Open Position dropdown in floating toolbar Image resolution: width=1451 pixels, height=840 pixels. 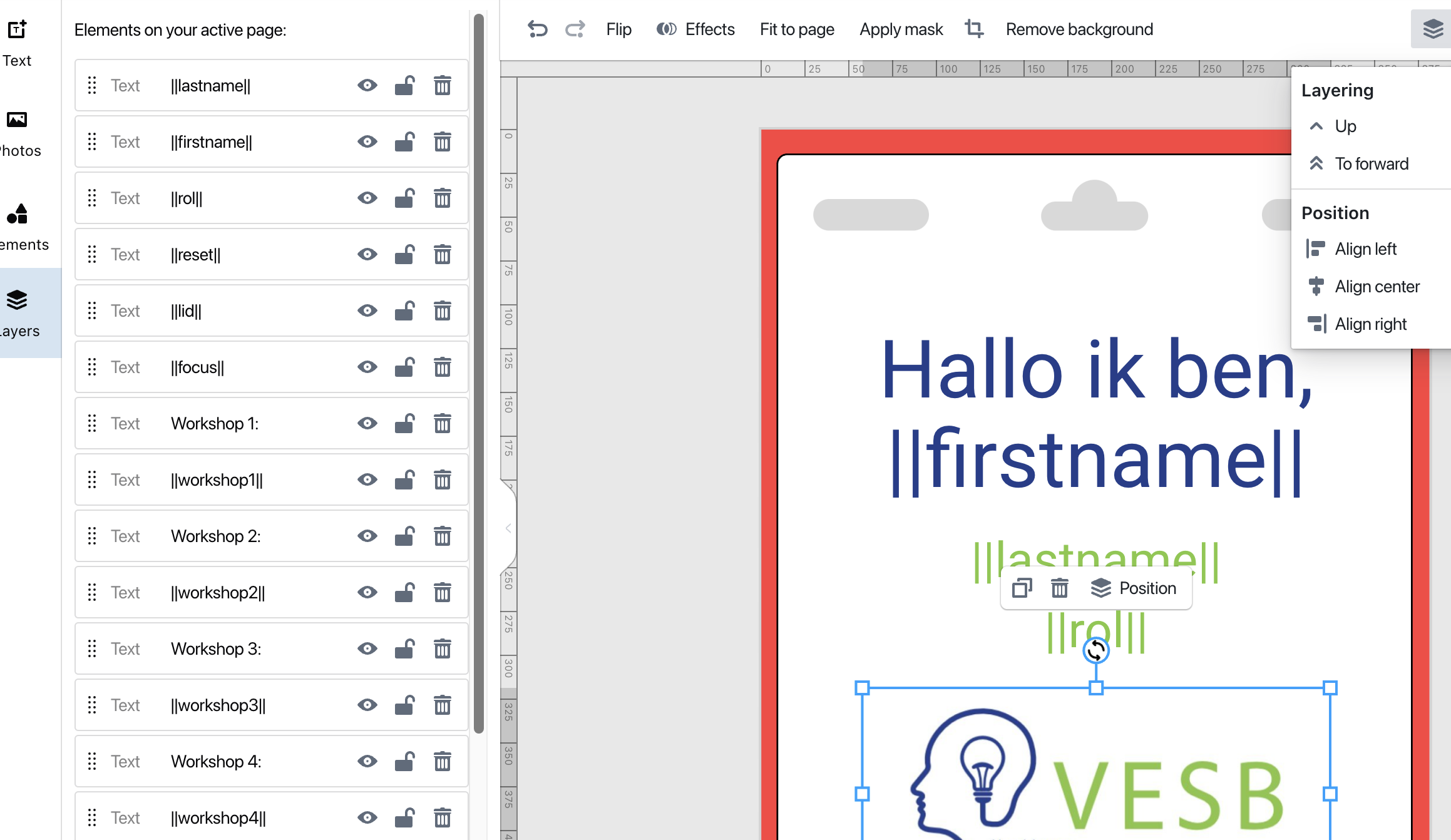pyautogui.click(x=1134, y=588)
